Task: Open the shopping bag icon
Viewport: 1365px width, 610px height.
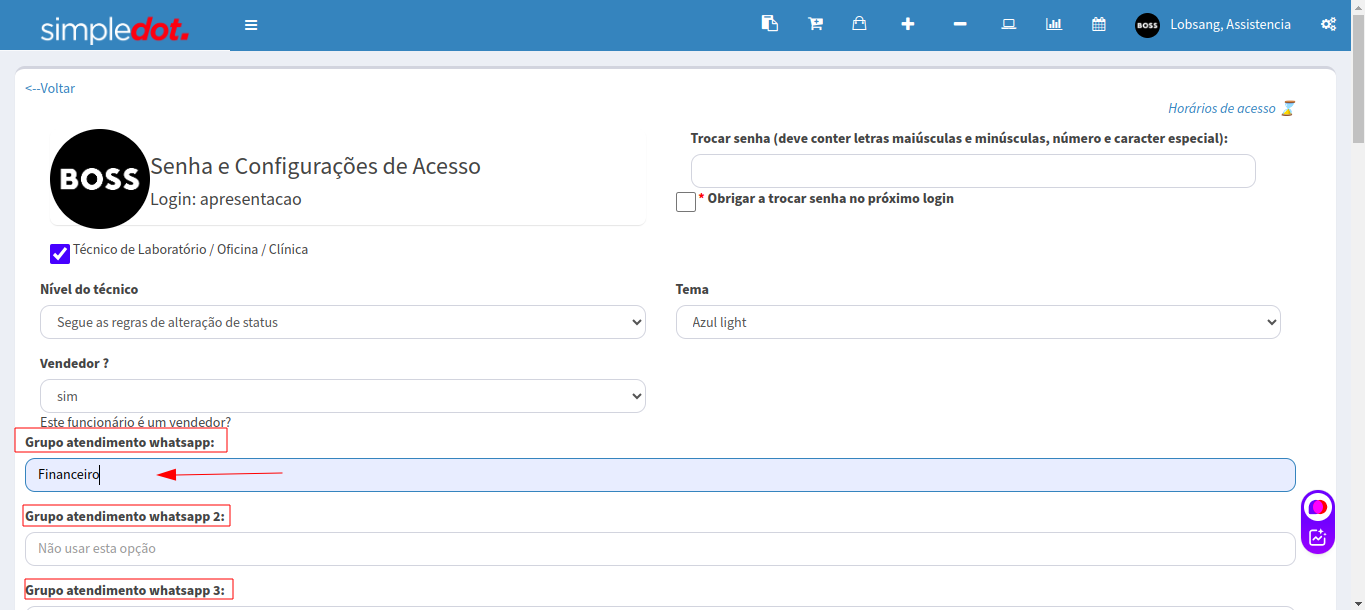Action: click(x=859, y=24)
